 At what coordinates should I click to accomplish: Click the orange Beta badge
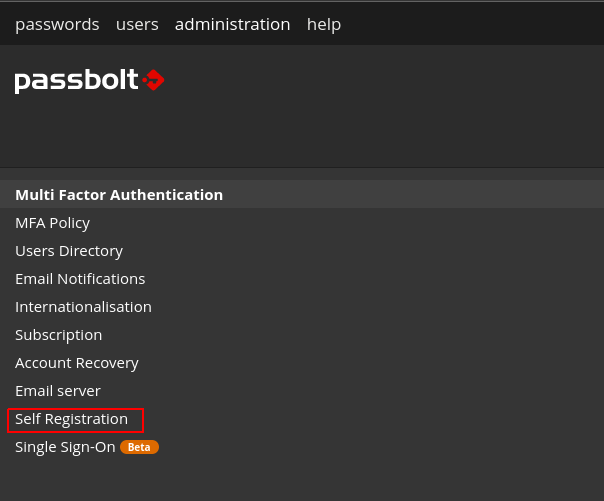[139, 447]
